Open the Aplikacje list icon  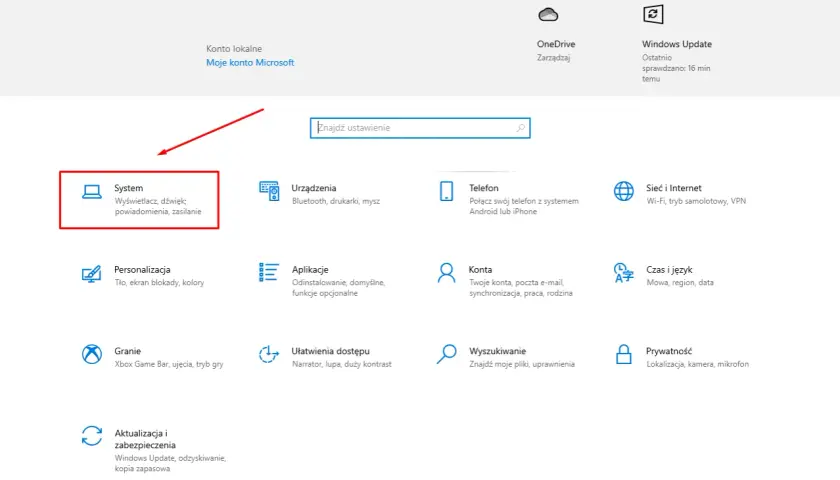point(269,272)
